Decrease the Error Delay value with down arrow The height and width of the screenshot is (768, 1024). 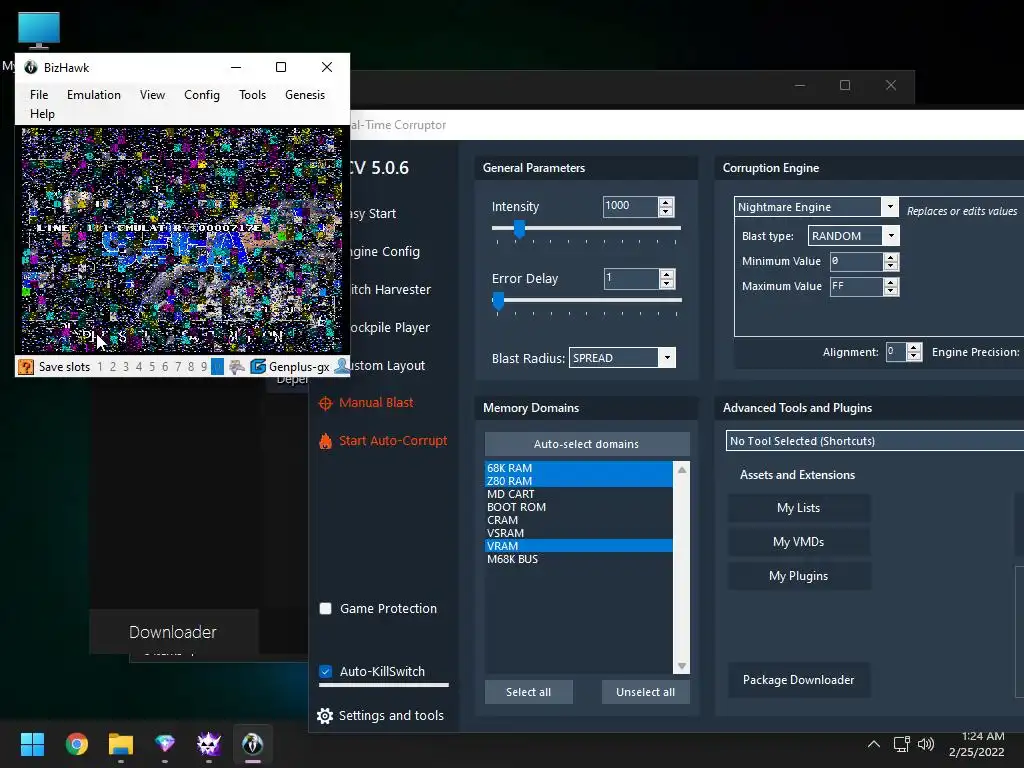coord(666,283)
